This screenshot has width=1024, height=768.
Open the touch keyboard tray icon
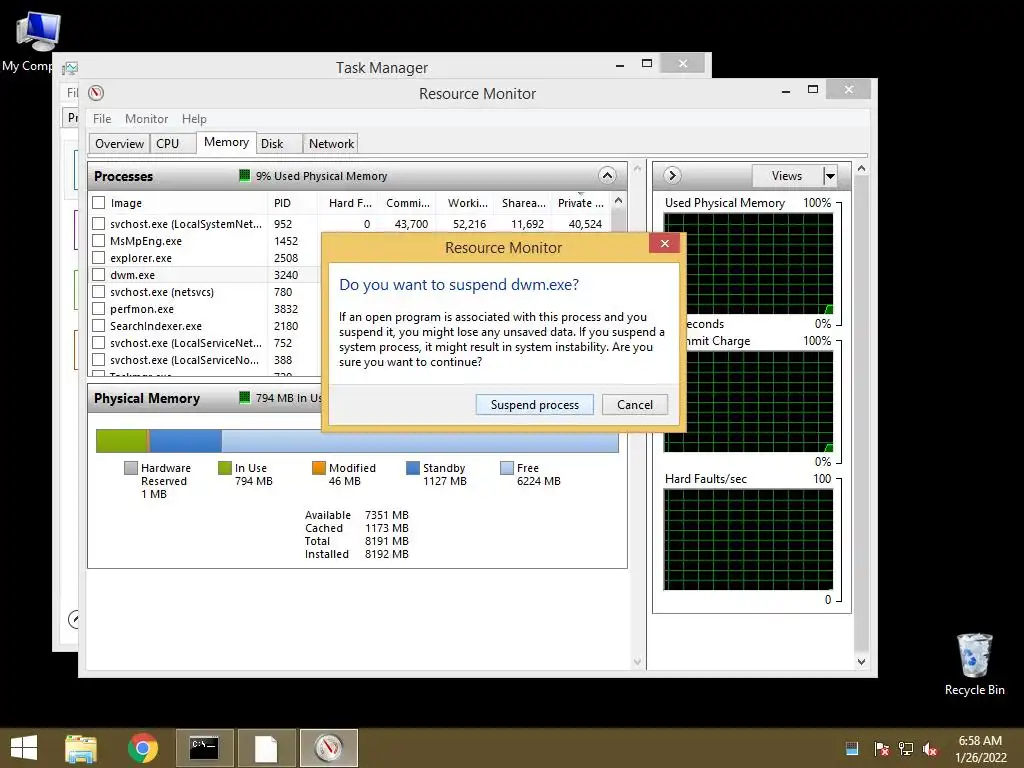click(852, 749)
